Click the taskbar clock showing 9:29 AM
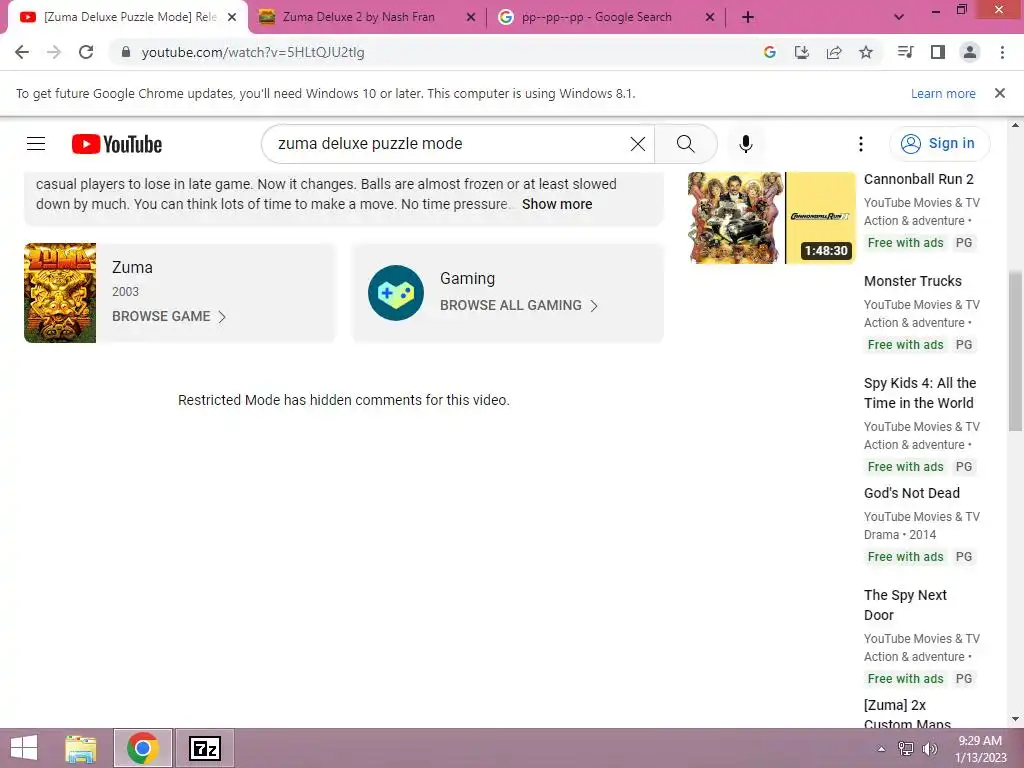Screen dimensions: 1024x768 coord(980,741)
